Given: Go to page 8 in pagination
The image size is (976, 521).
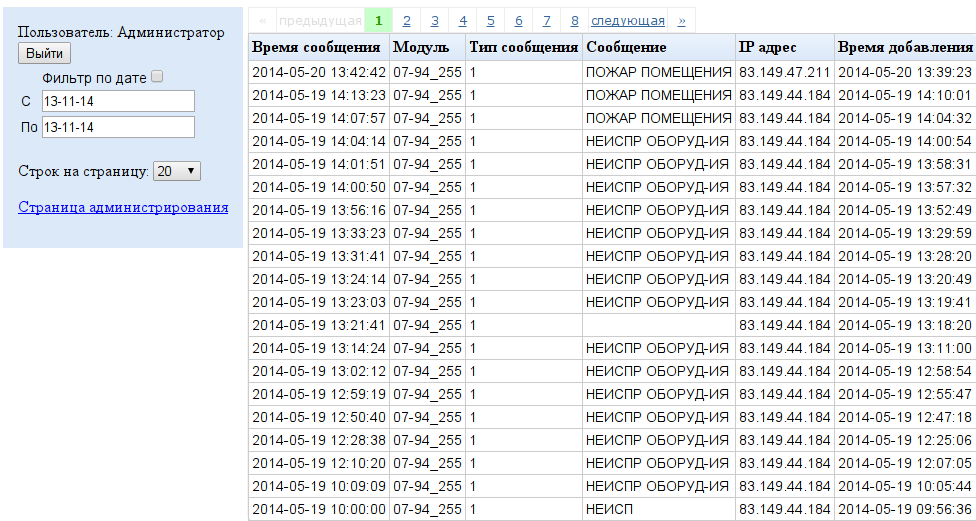Looking at the screenshot, I should point(574,20).
